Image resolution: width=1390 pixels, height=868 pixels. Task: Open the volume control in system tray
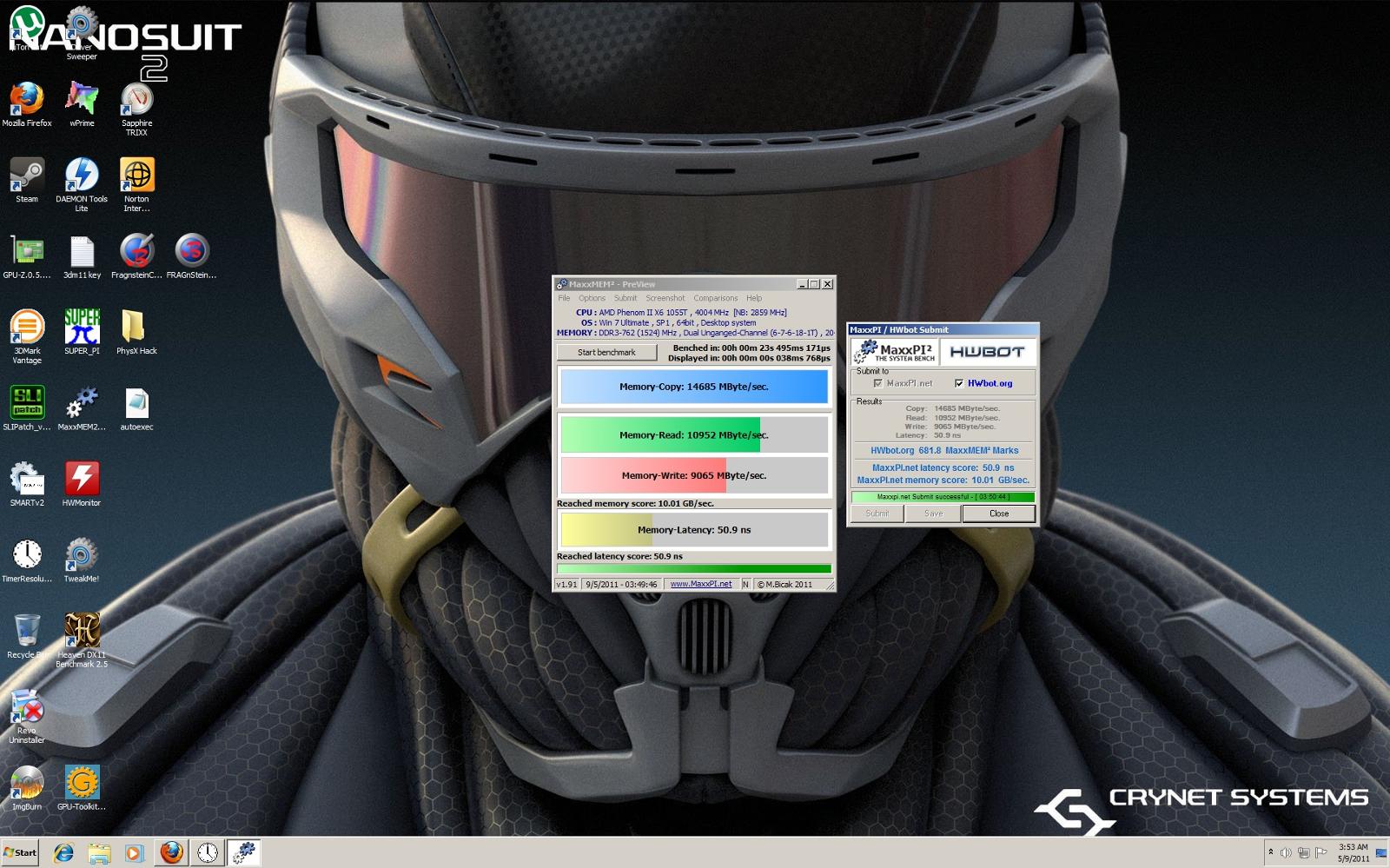tap(1286, 852)
